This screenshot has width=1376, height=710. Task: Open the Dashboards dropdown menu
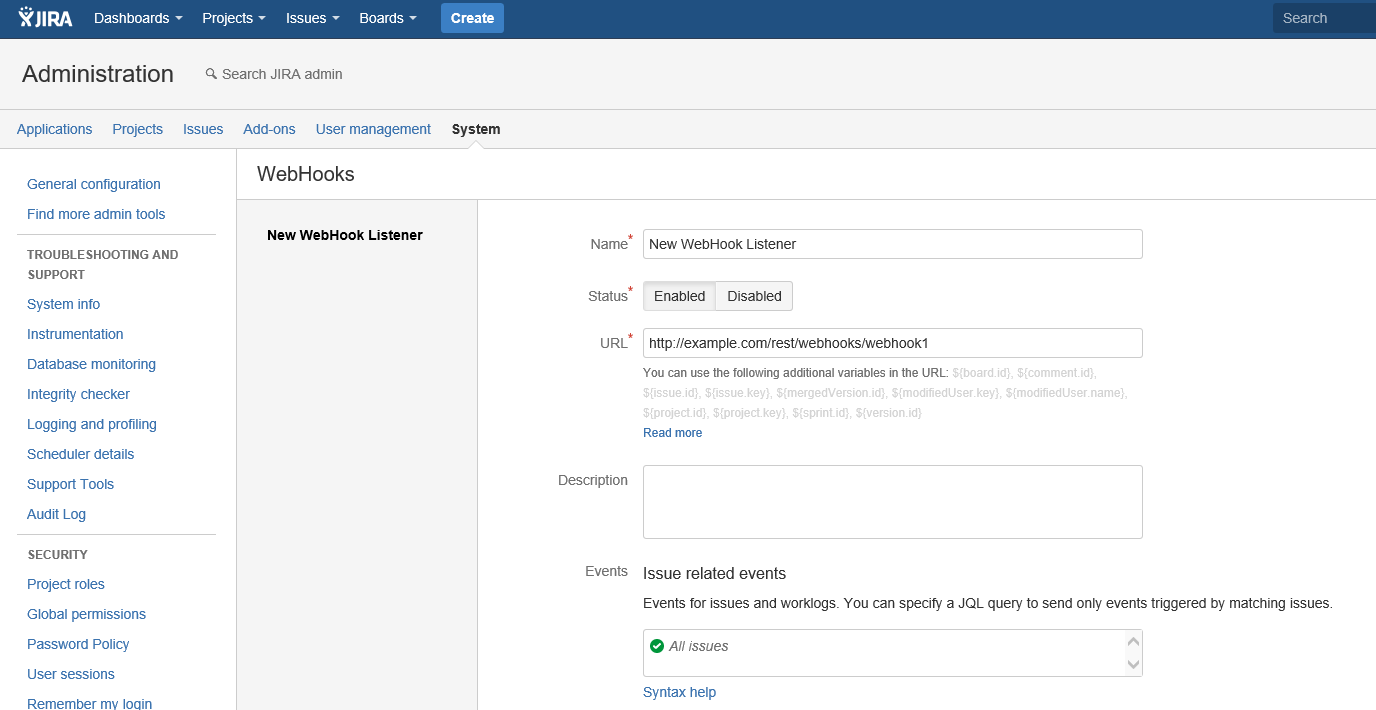[138, 18]
